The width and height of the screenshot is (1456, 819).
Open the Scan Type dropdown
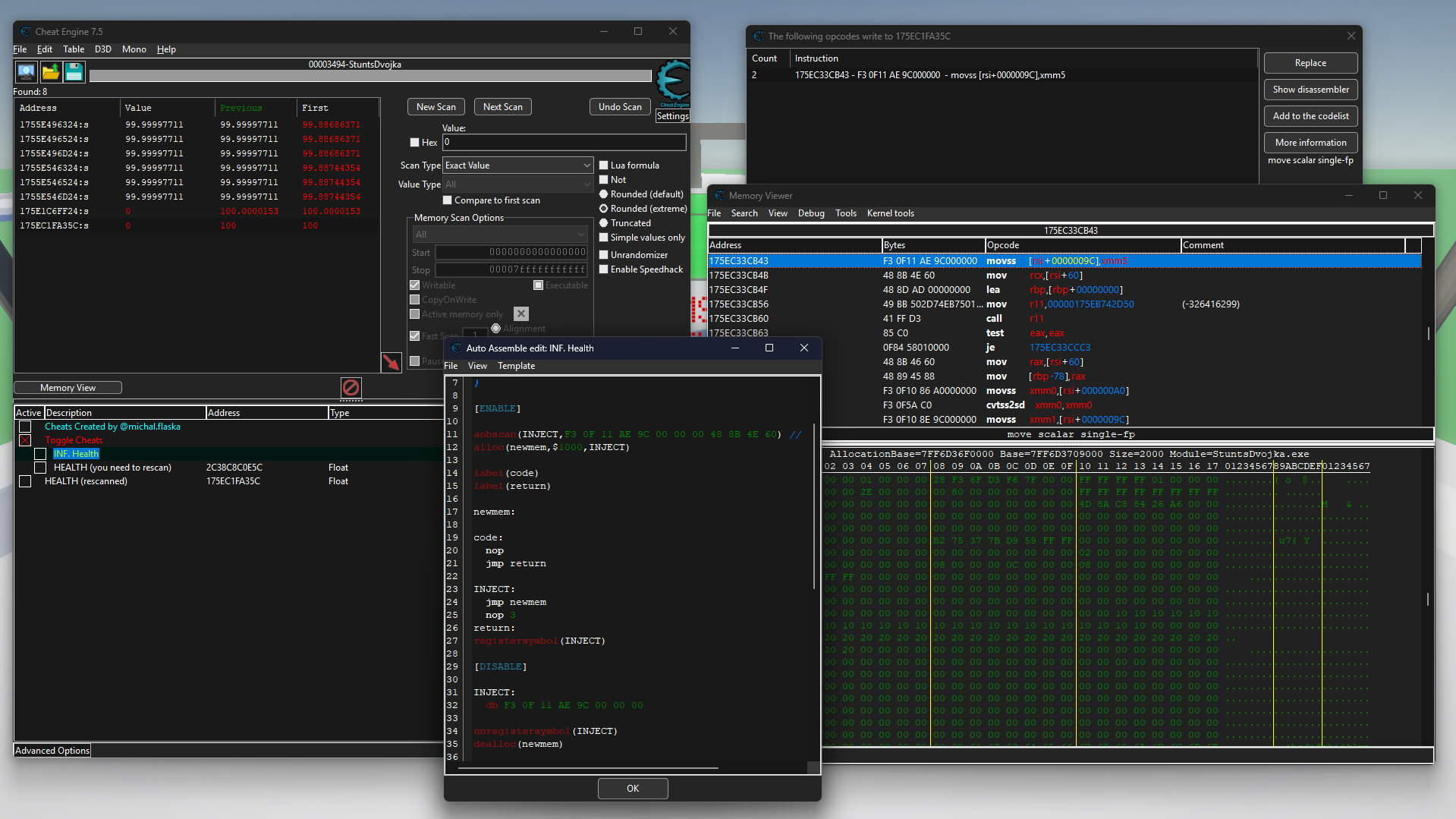click(517, 165)
